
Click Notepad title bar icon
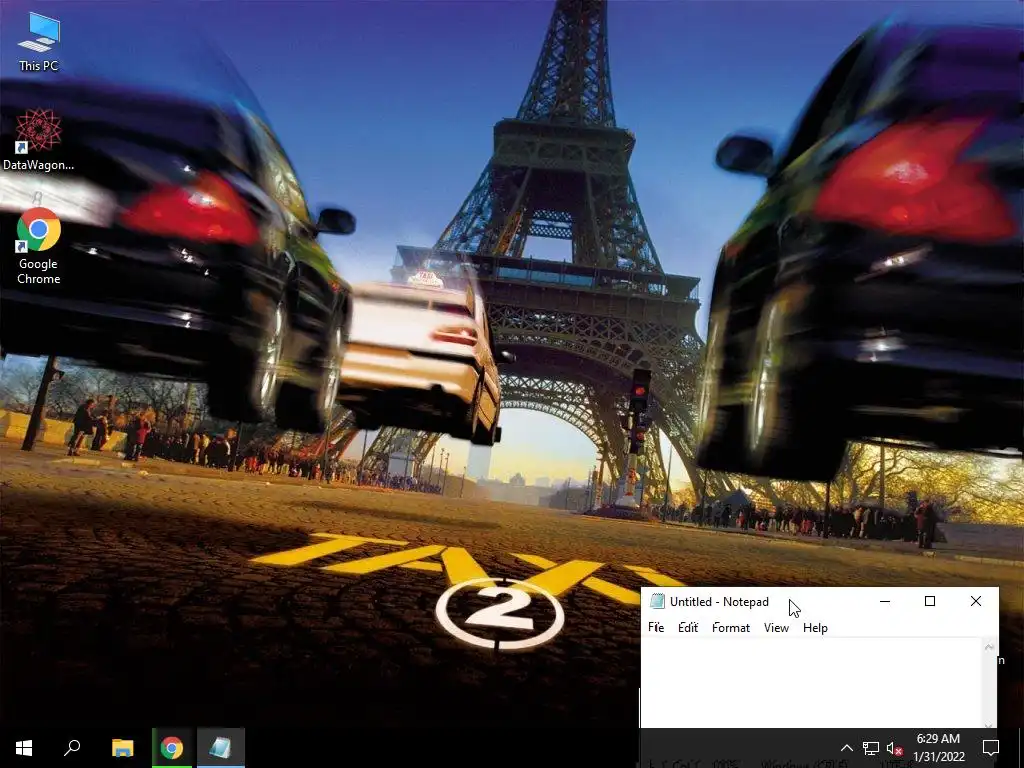click(657, 601)
